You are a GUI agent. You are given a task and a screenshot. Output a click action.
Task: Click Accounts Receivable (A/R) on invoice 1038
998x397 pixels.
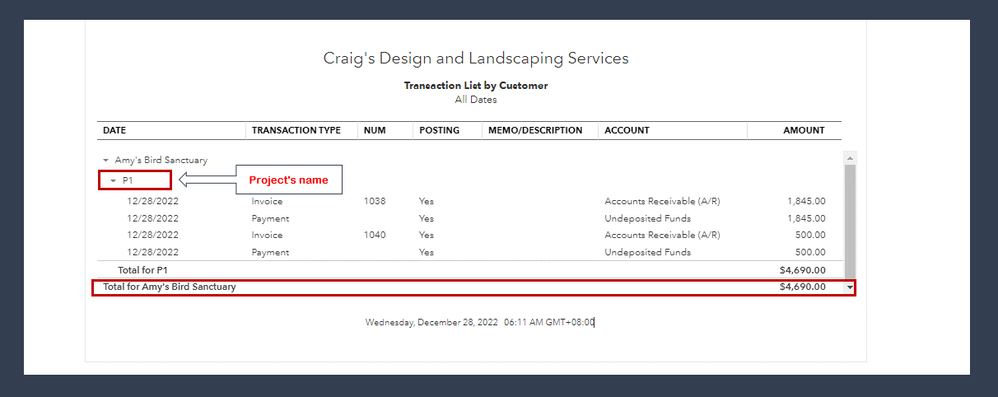[x=663, y=201]
